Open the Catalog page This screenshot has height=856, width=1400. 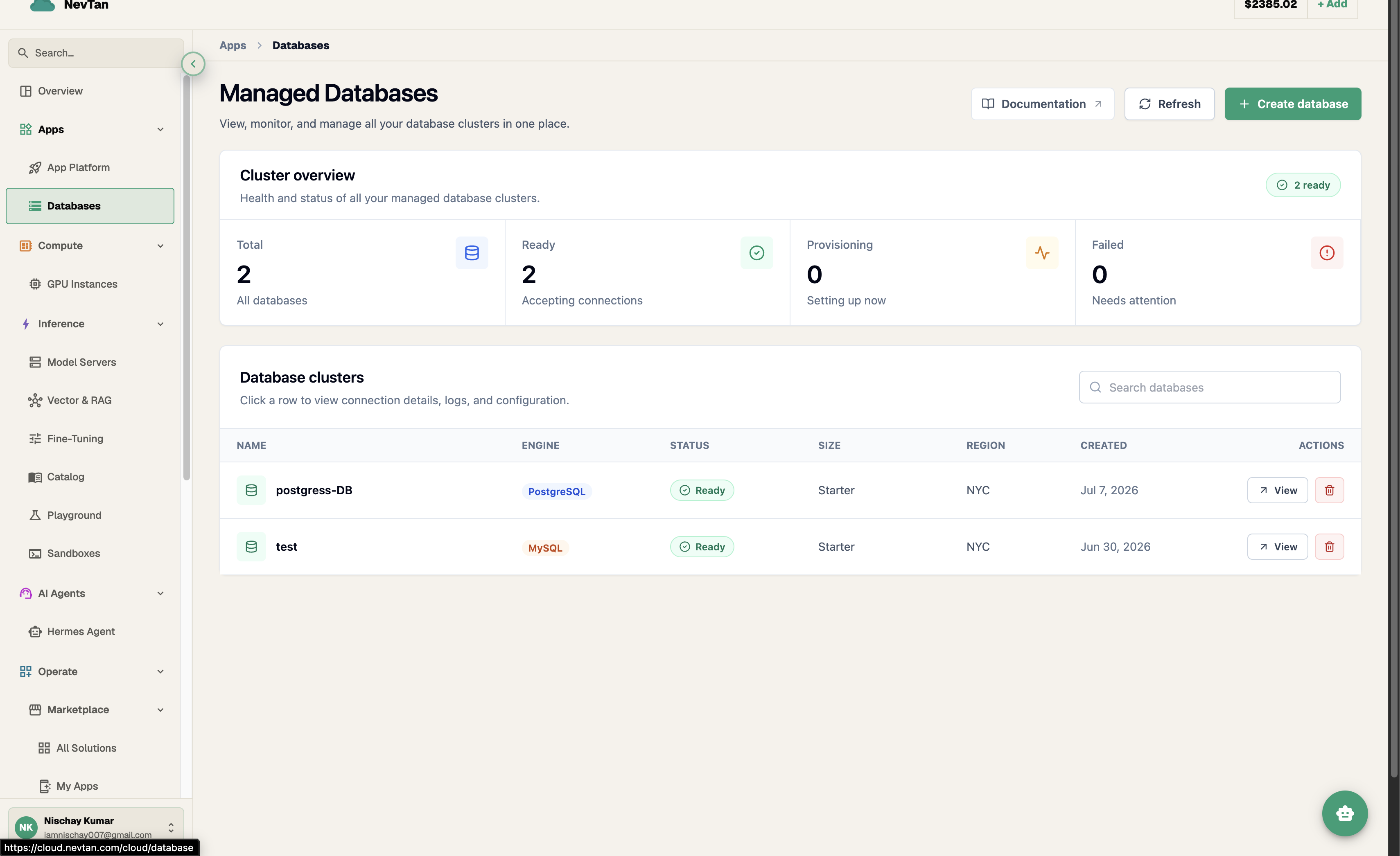pyautogui.click(x=91, y=477)
